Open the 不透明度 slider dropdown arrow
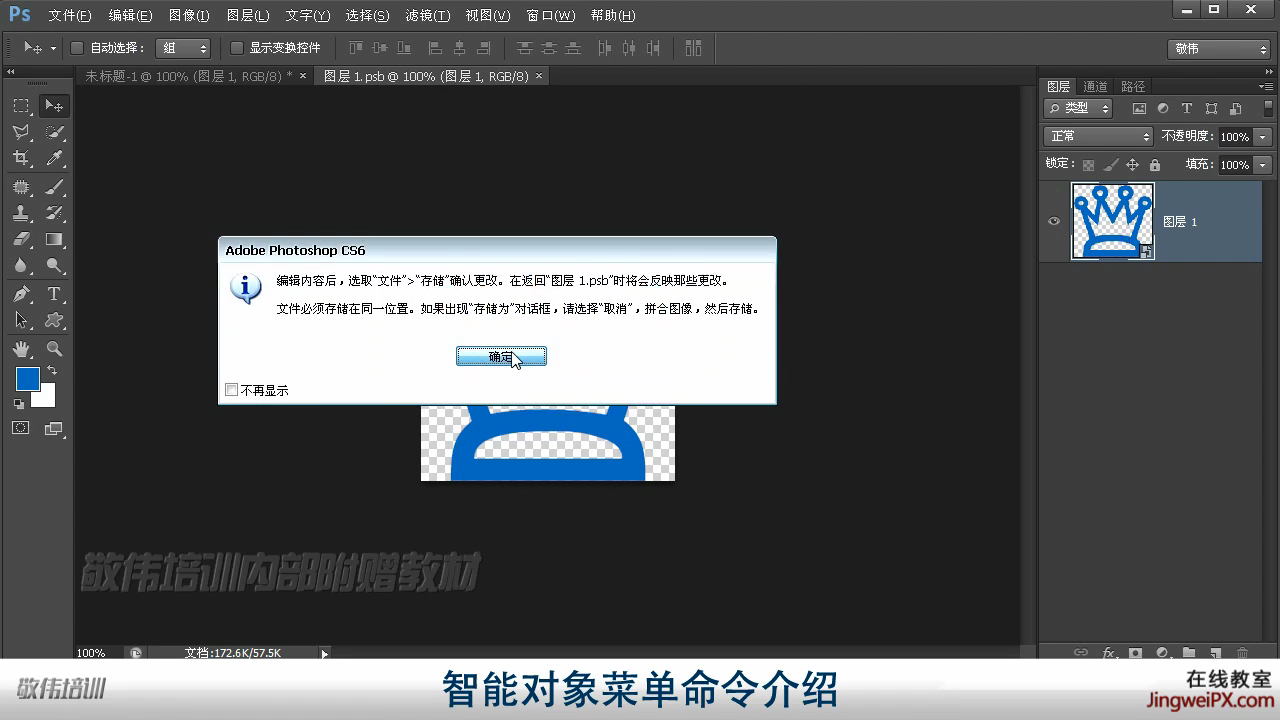 (x=1263, y=136)
